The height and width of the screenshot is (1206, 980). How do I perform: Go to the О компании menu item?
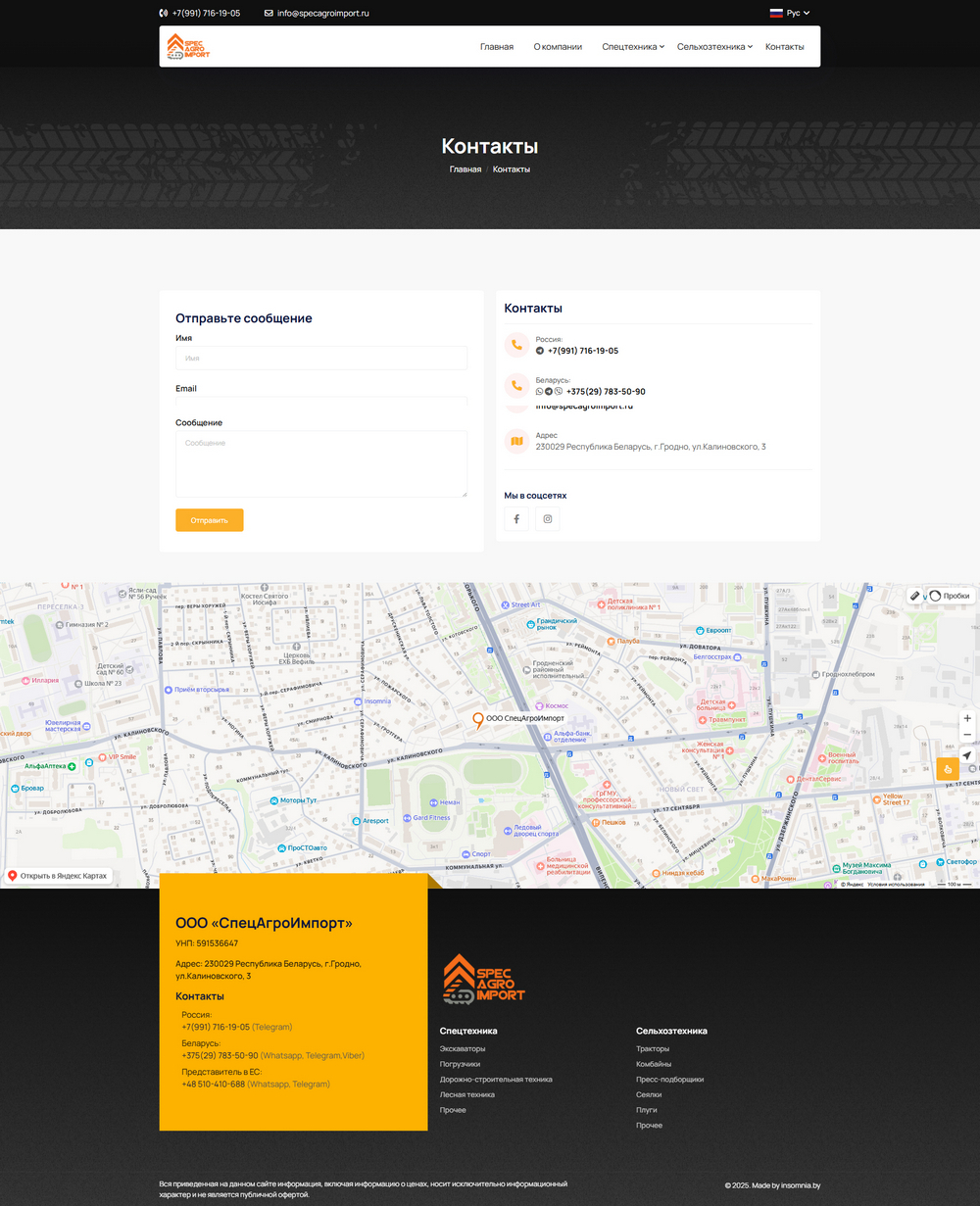[x=558, y=46]
